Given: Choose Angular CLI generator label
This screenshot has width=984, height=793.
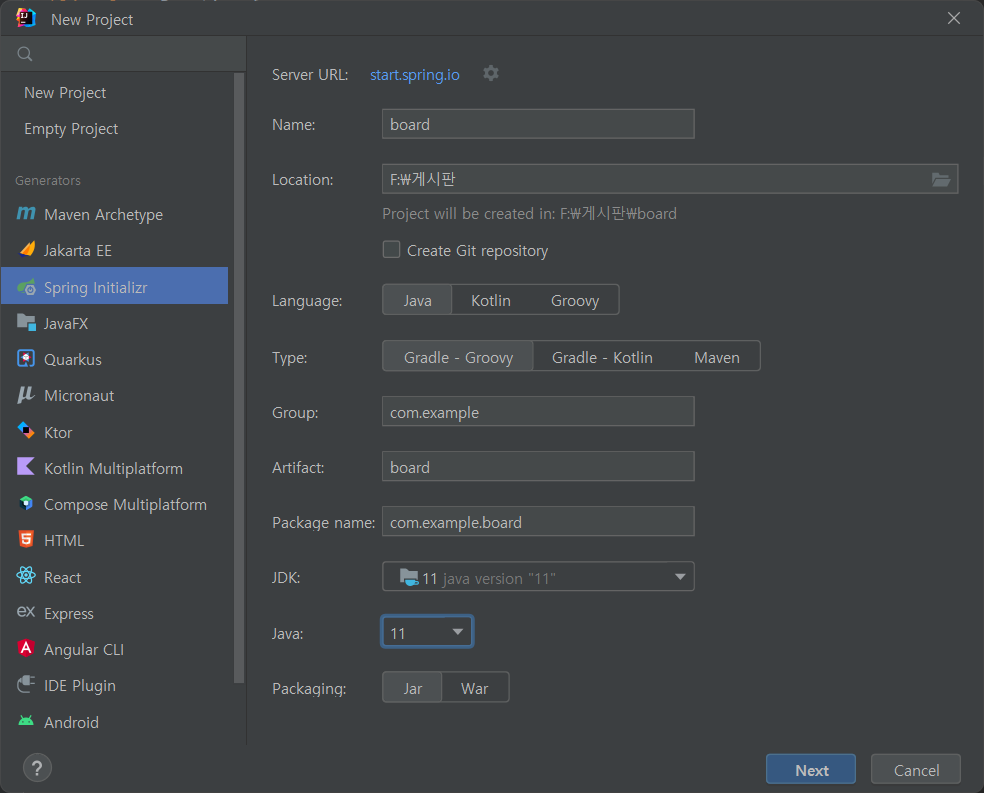Looking at the screenshot, I should pyautogui.click(x=84, y=649).
